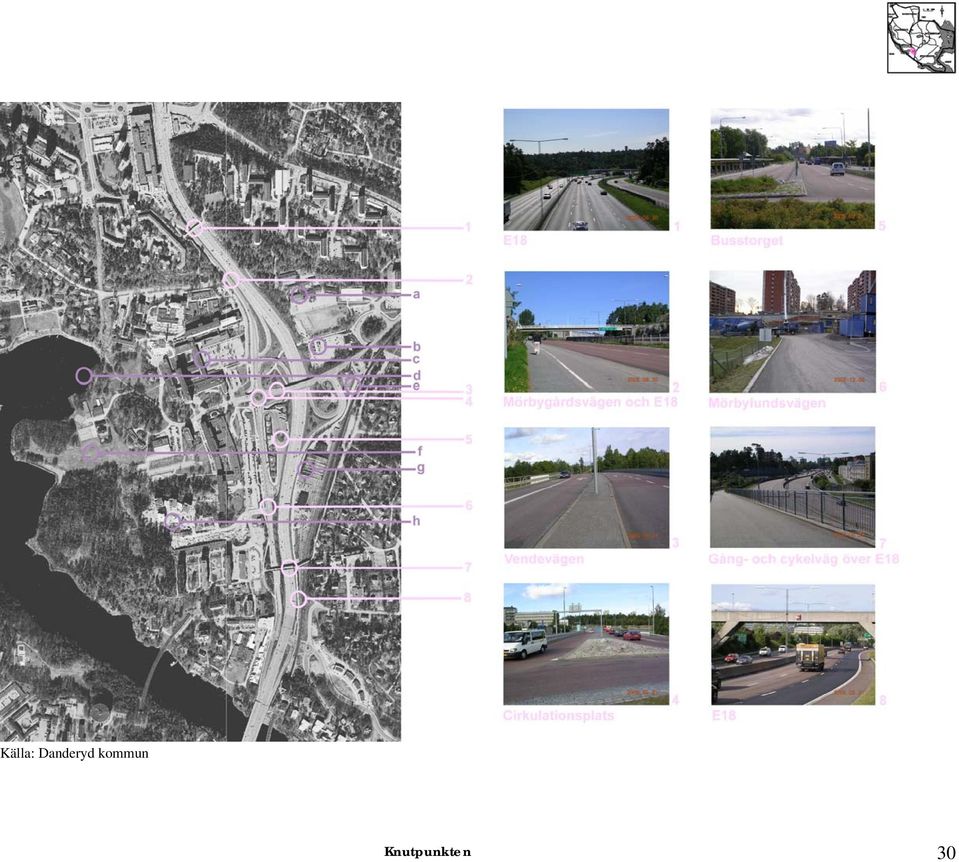The width and height of the screenshot is (959, 862).
Task: Click the circle marker for map location g
Action: coord(306,469)
